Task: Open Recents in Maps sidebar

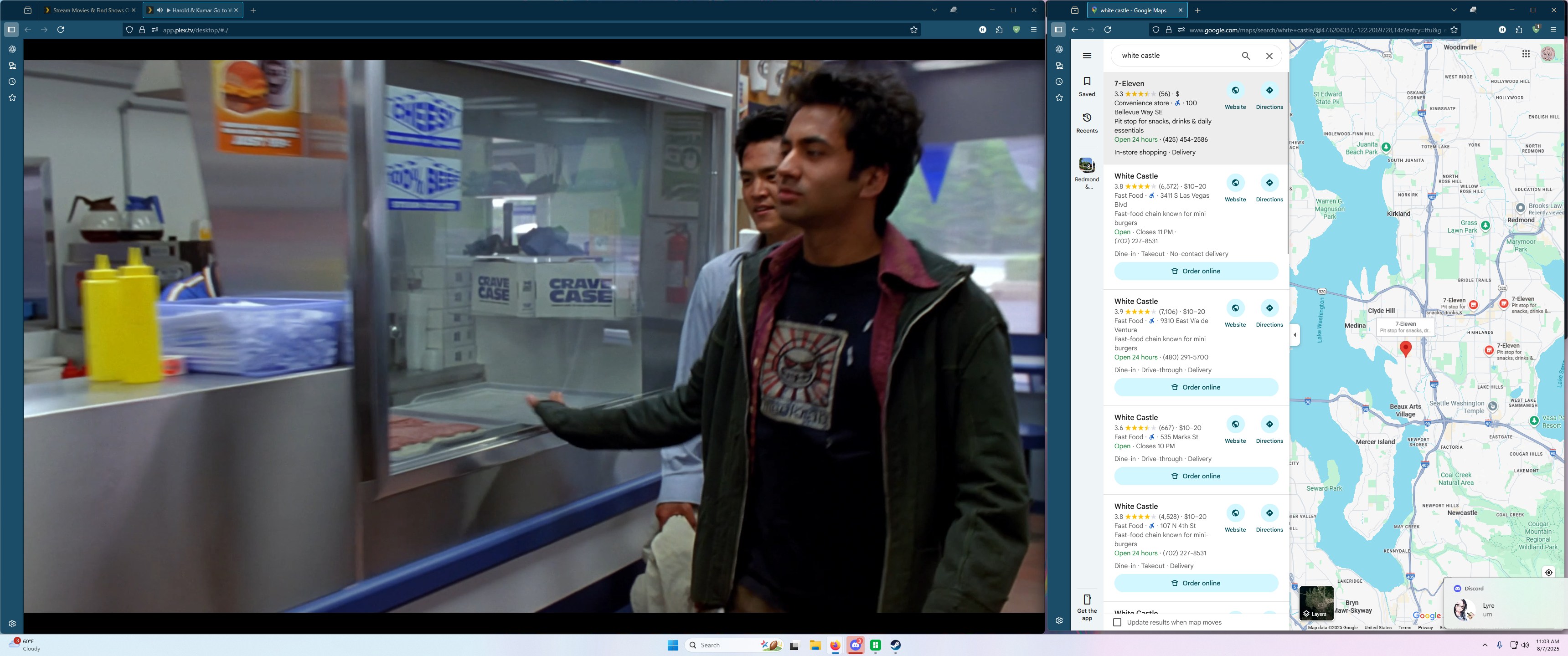Action: pyautogui.click(x=1087, y=122)
